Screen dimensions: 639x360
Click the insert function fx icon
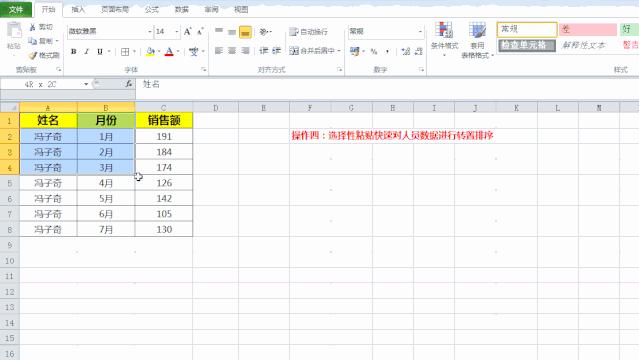(x=128, y=84)
